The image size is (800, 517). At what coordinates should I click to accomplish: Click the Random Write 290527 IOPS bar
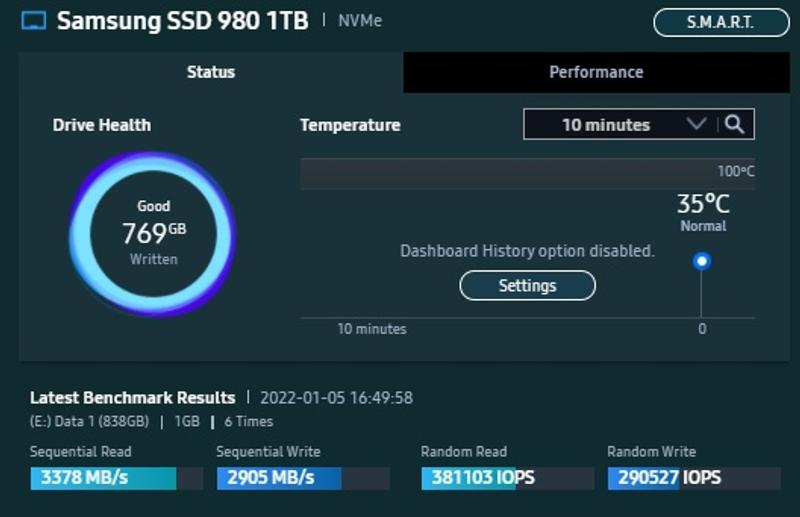coord(694,478)
